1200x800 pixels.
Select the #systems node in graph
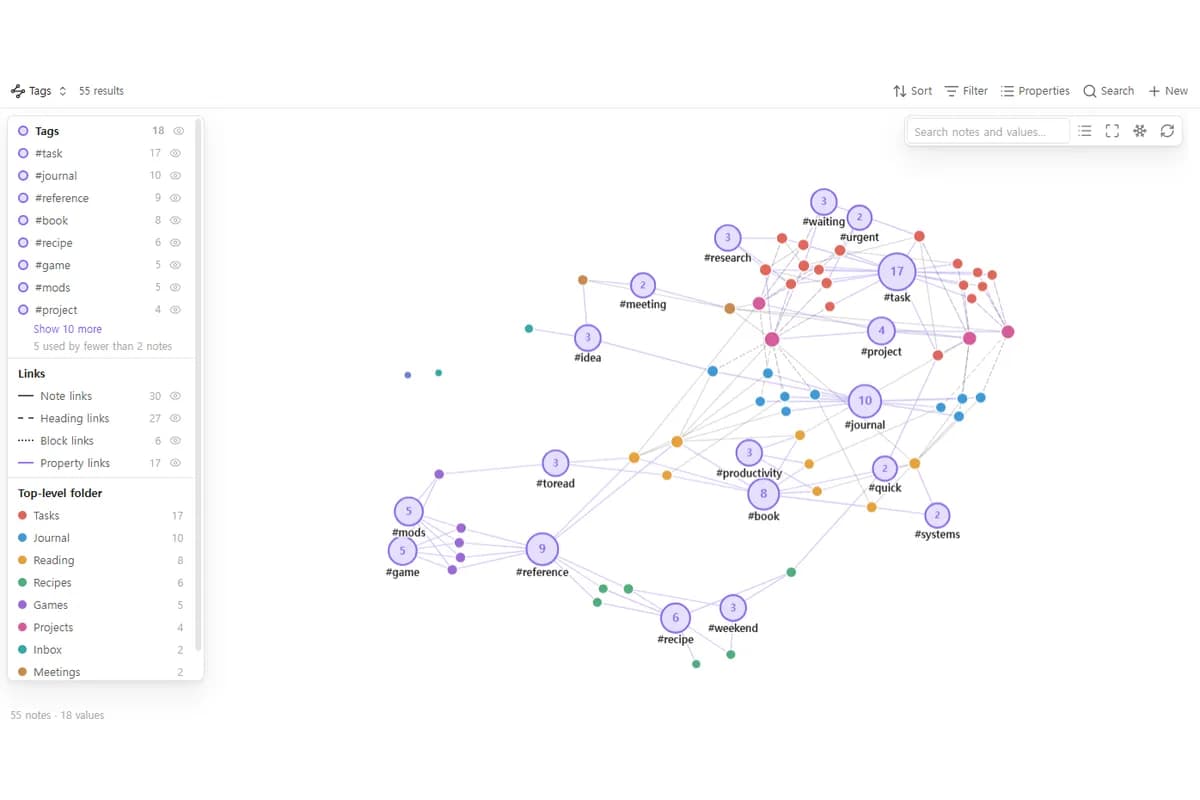tap(937, 515)
